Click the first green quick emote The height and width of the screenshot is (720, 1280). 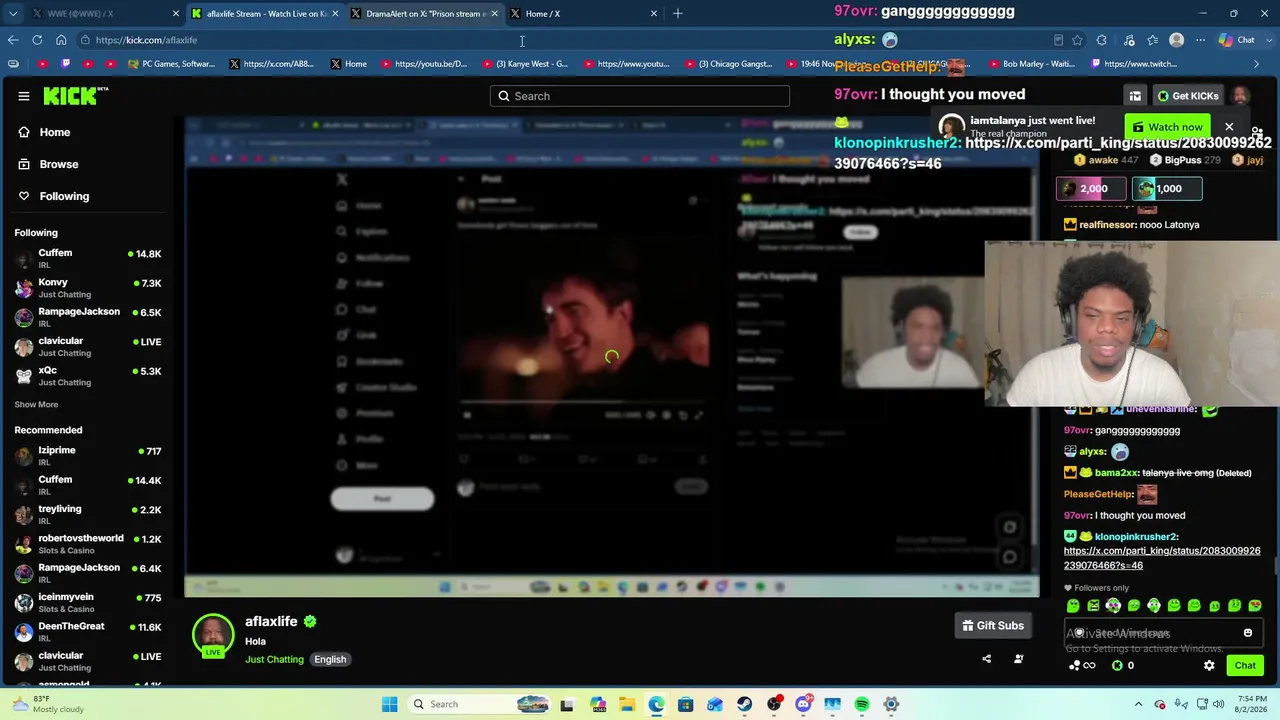tap(1073, 606)
